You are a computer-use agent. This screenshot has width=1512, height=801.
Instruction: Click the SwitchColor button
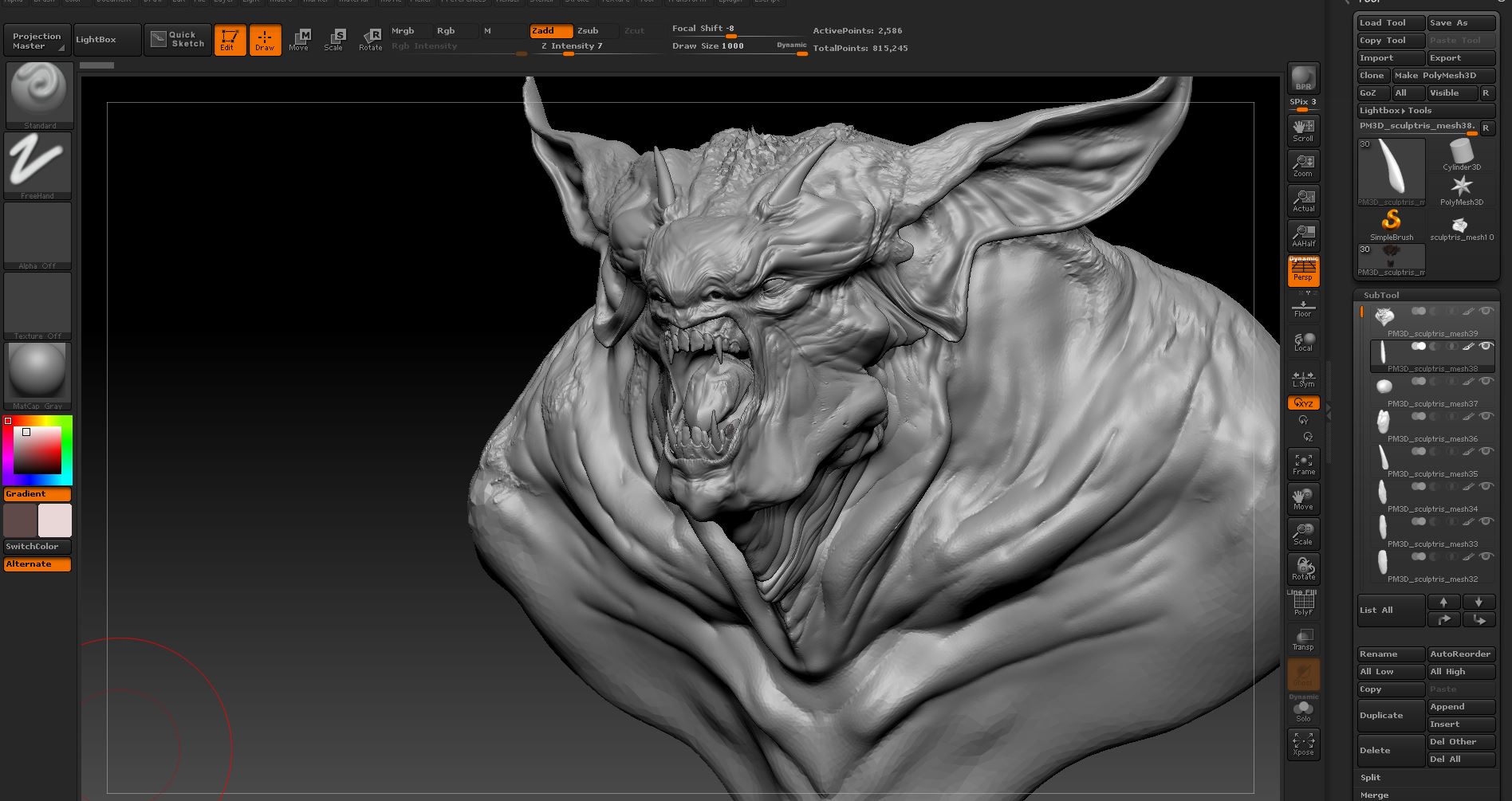coord(37,547)
